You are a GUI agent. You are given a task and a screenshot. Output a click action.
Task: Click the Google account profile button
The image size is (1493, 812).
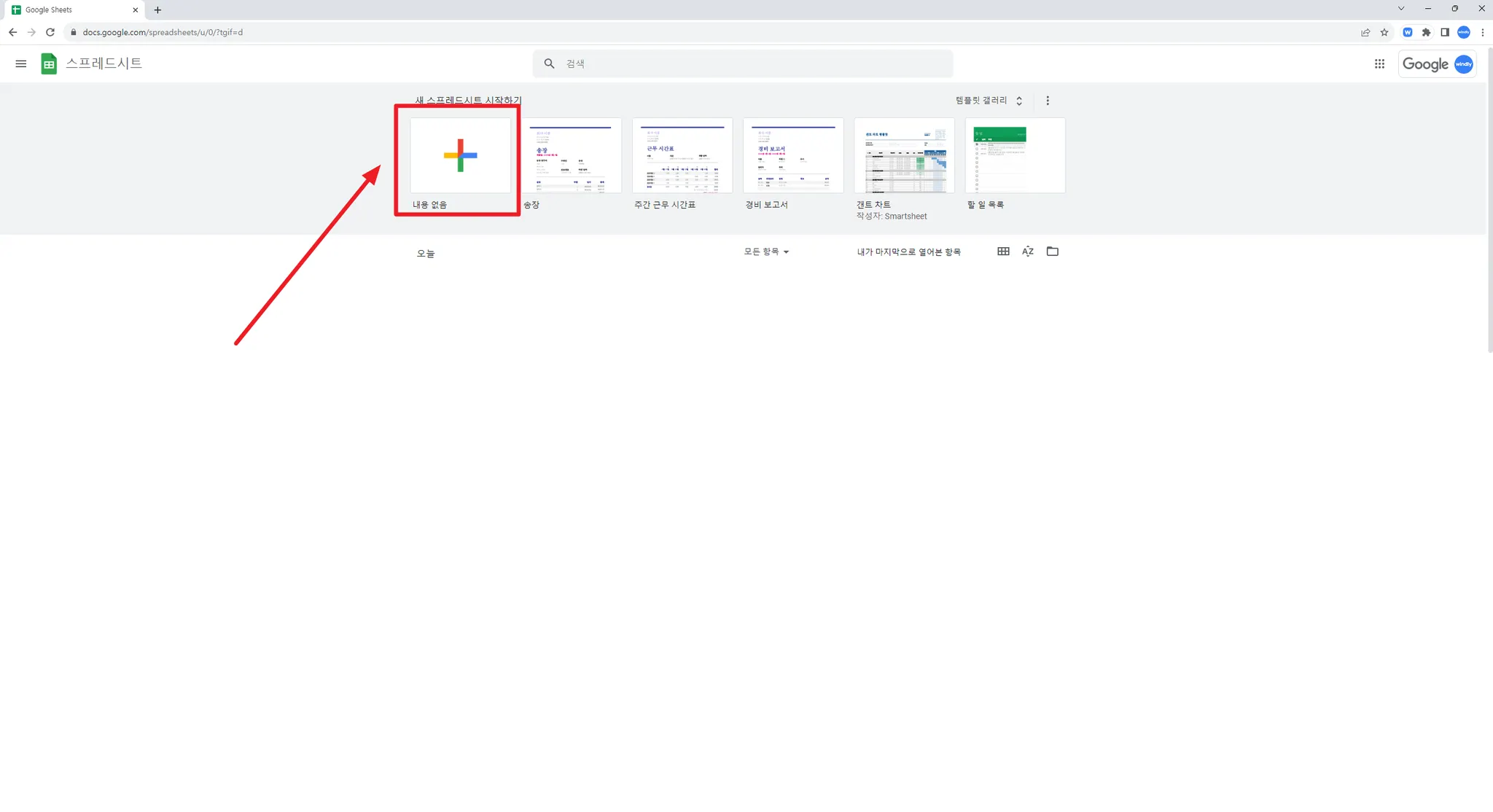coord(1463,64)
